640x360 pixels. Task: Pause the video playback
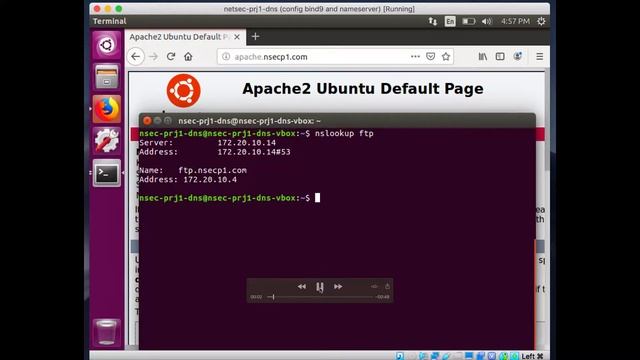320,287
